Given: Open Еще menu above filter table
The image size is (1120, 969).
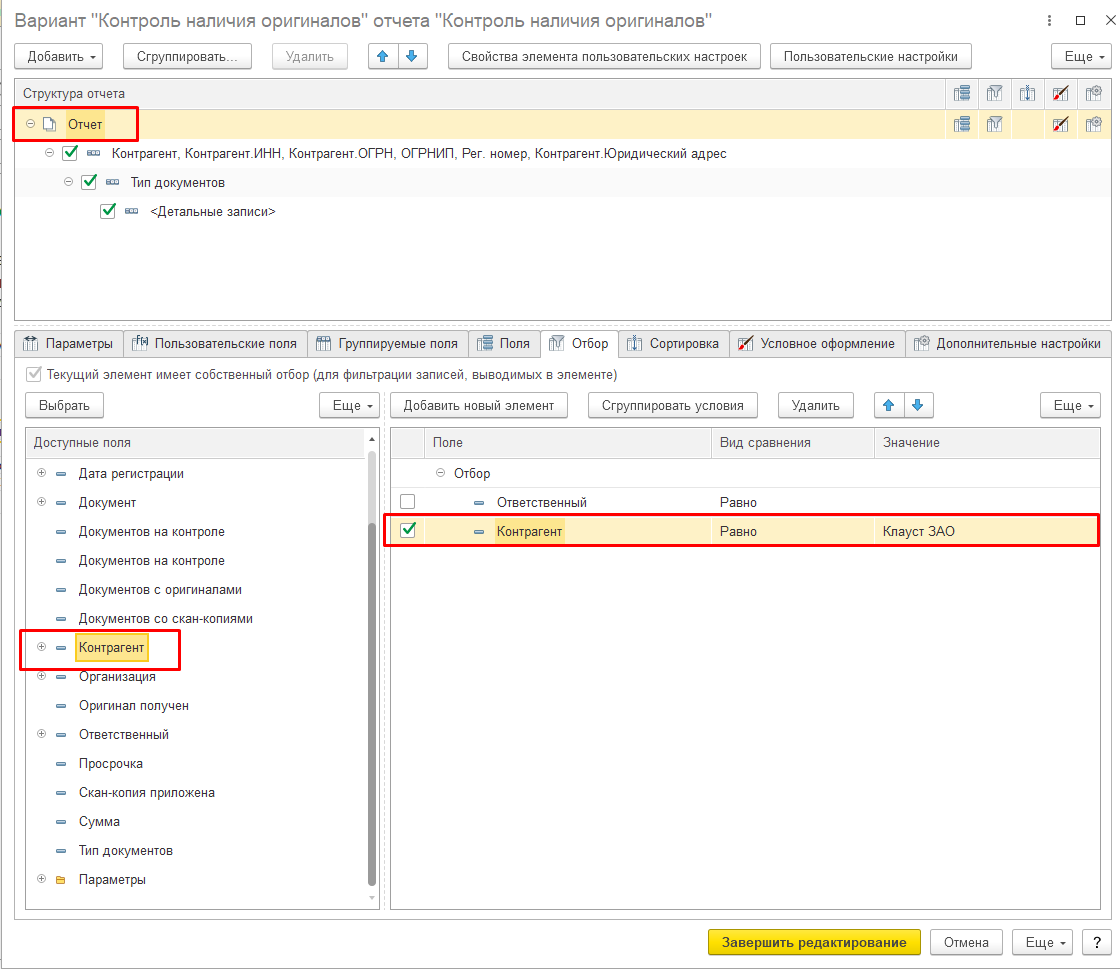Looking at the screenshot, I should click(1070, 406).
